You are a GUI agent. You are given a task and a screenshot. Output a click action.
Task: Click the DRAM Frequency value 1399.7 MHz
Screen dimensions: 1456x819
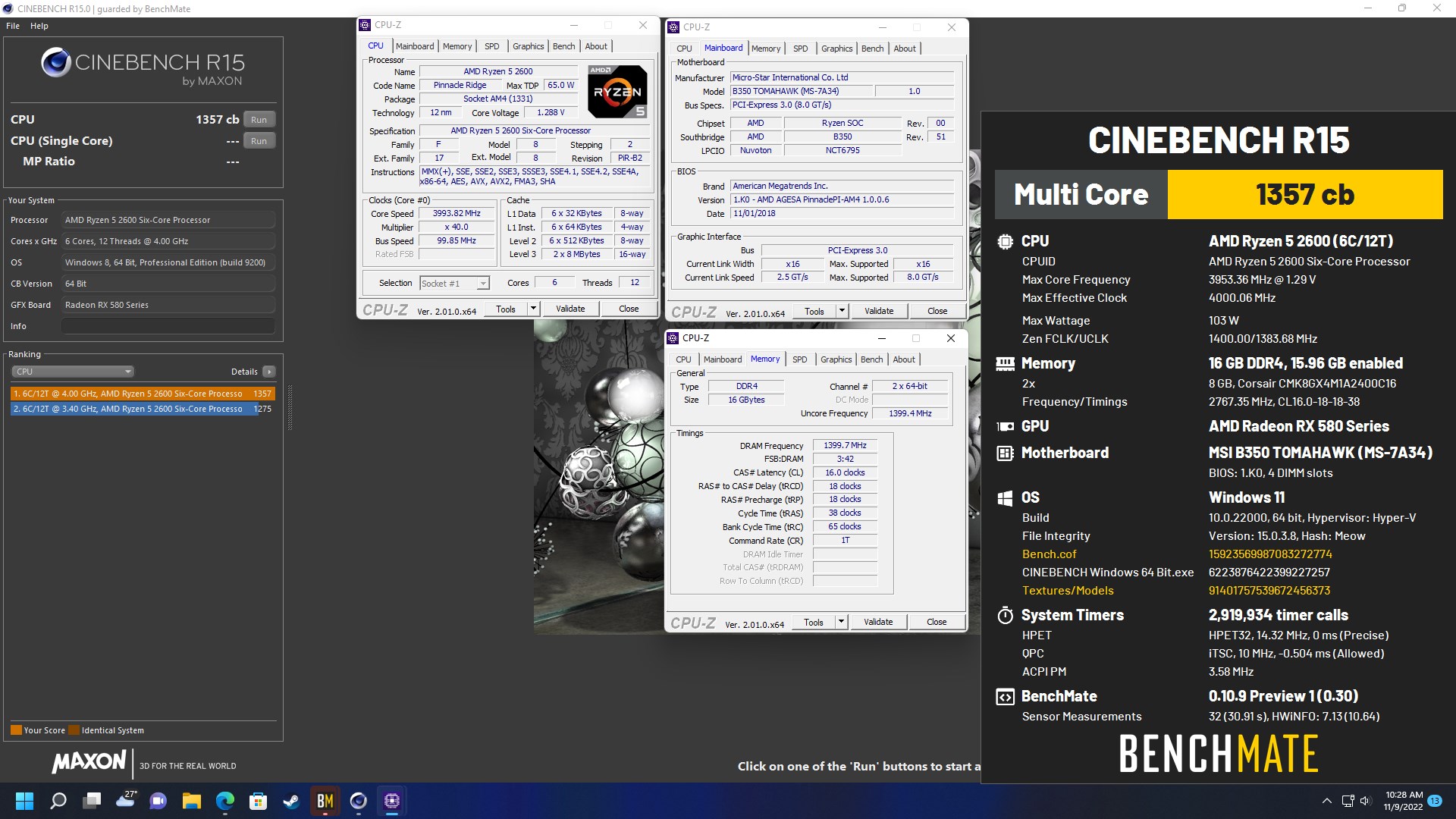click(x=845, y=446)
